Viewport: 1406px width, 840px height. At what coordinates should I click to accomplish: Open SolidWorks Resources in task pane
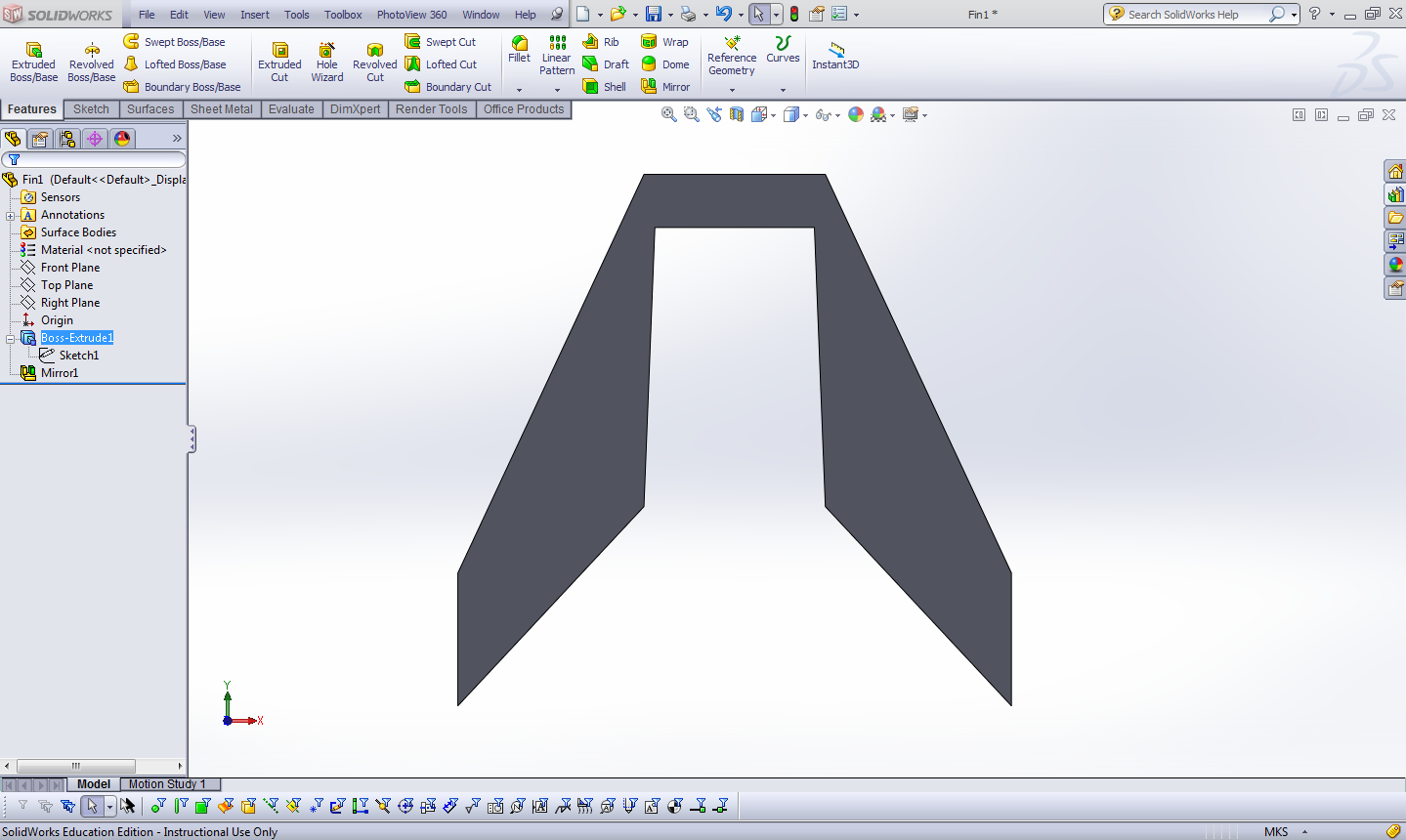point(1395,172)
